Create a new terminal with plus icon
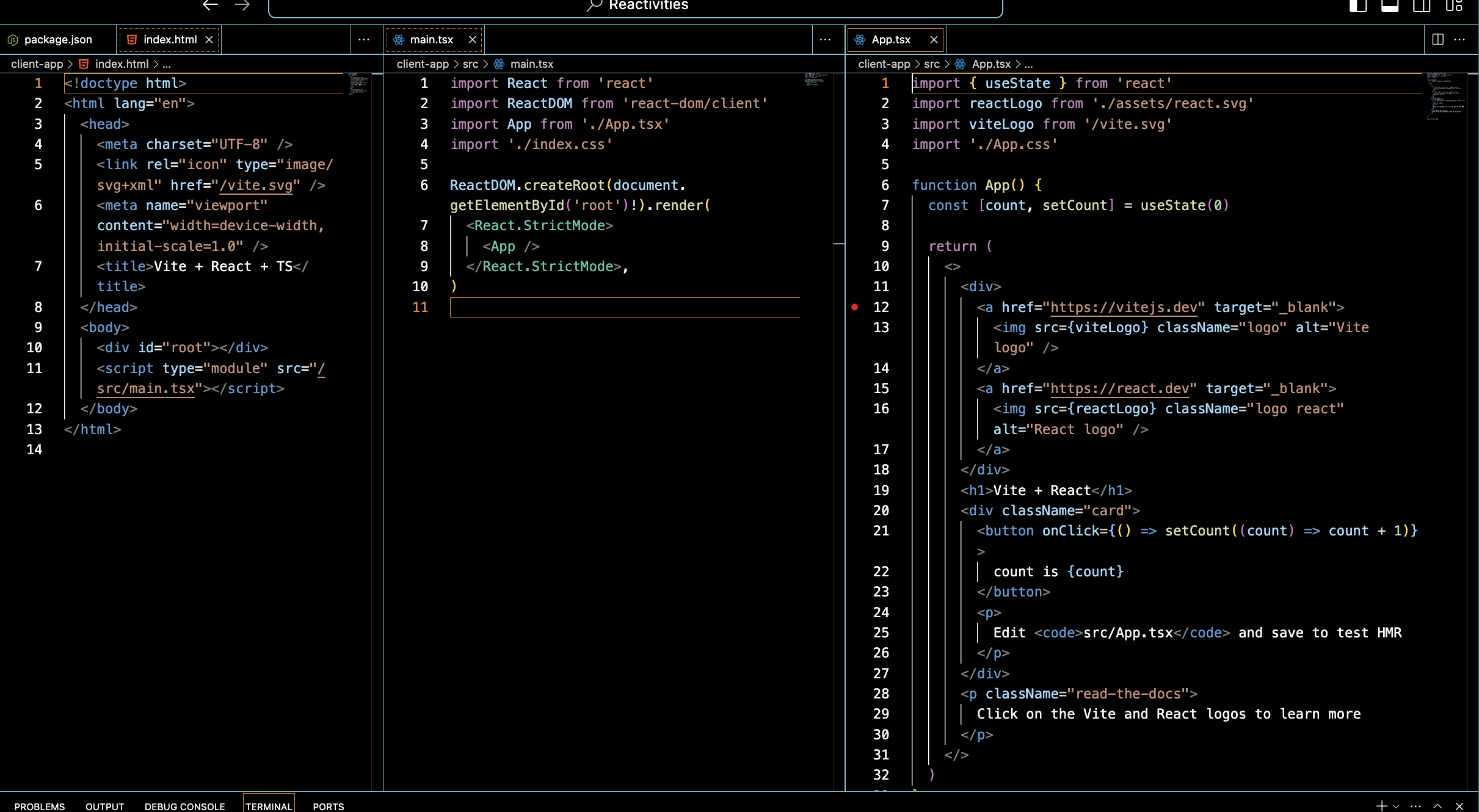 [1381, 806]
